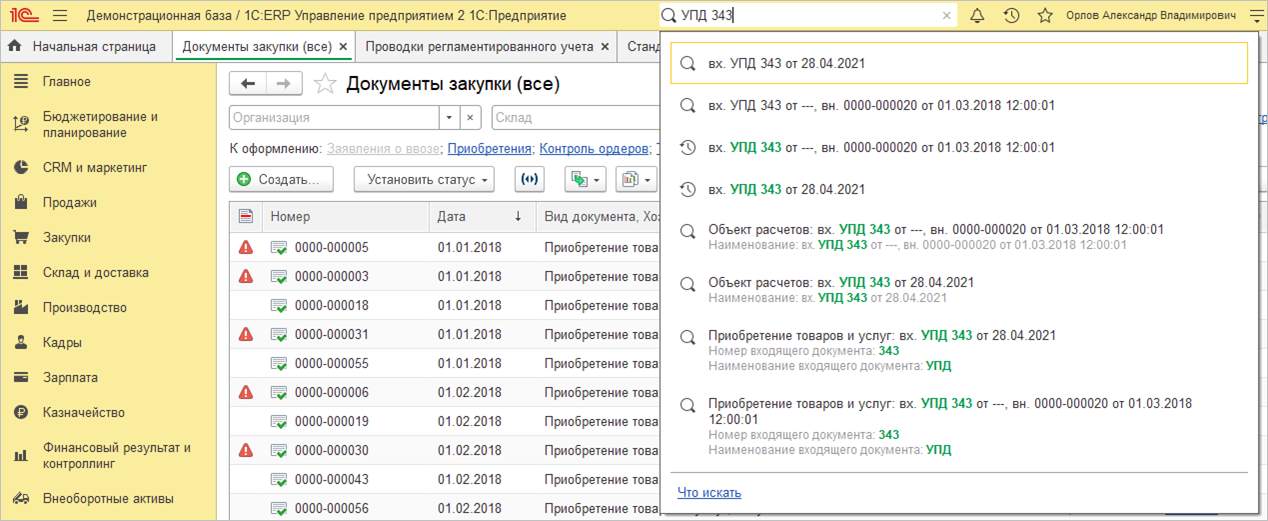Open the Установить статус dropdown
This screenshot has width=1268, height=521.
(424, 180)
